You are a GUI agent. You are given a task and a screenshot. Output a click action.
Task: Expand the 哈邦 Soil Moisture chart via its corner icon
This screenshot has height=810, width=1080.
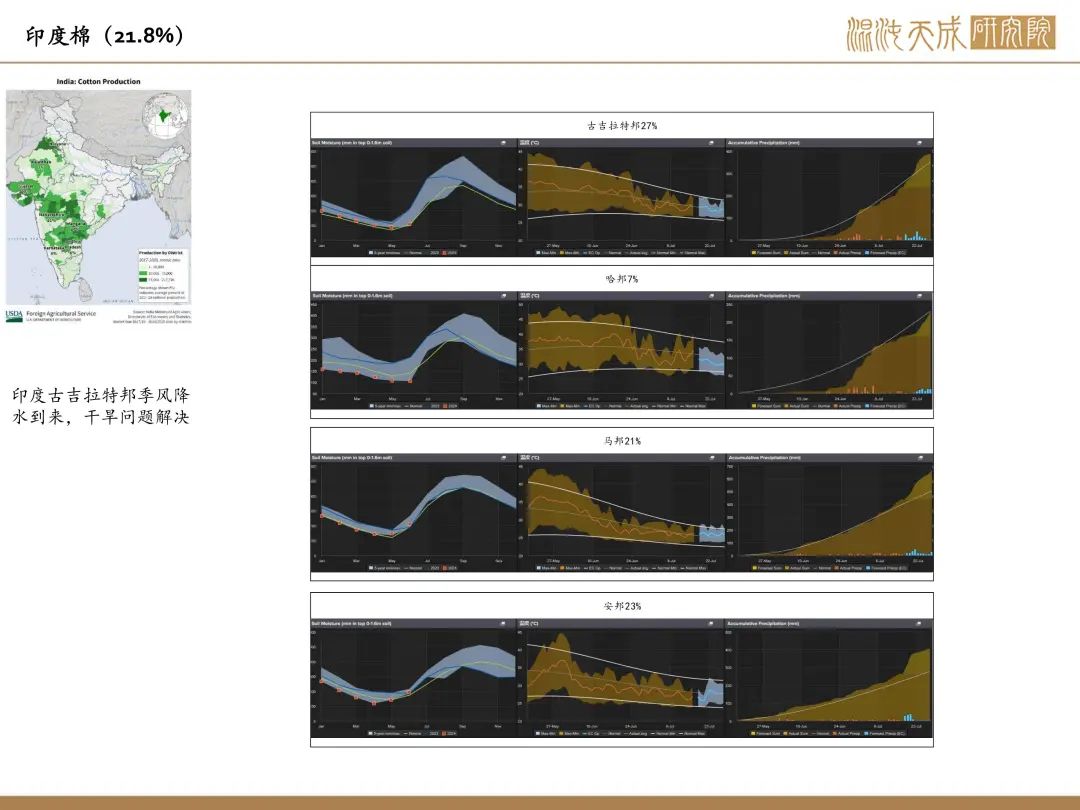tap(503, 295)
